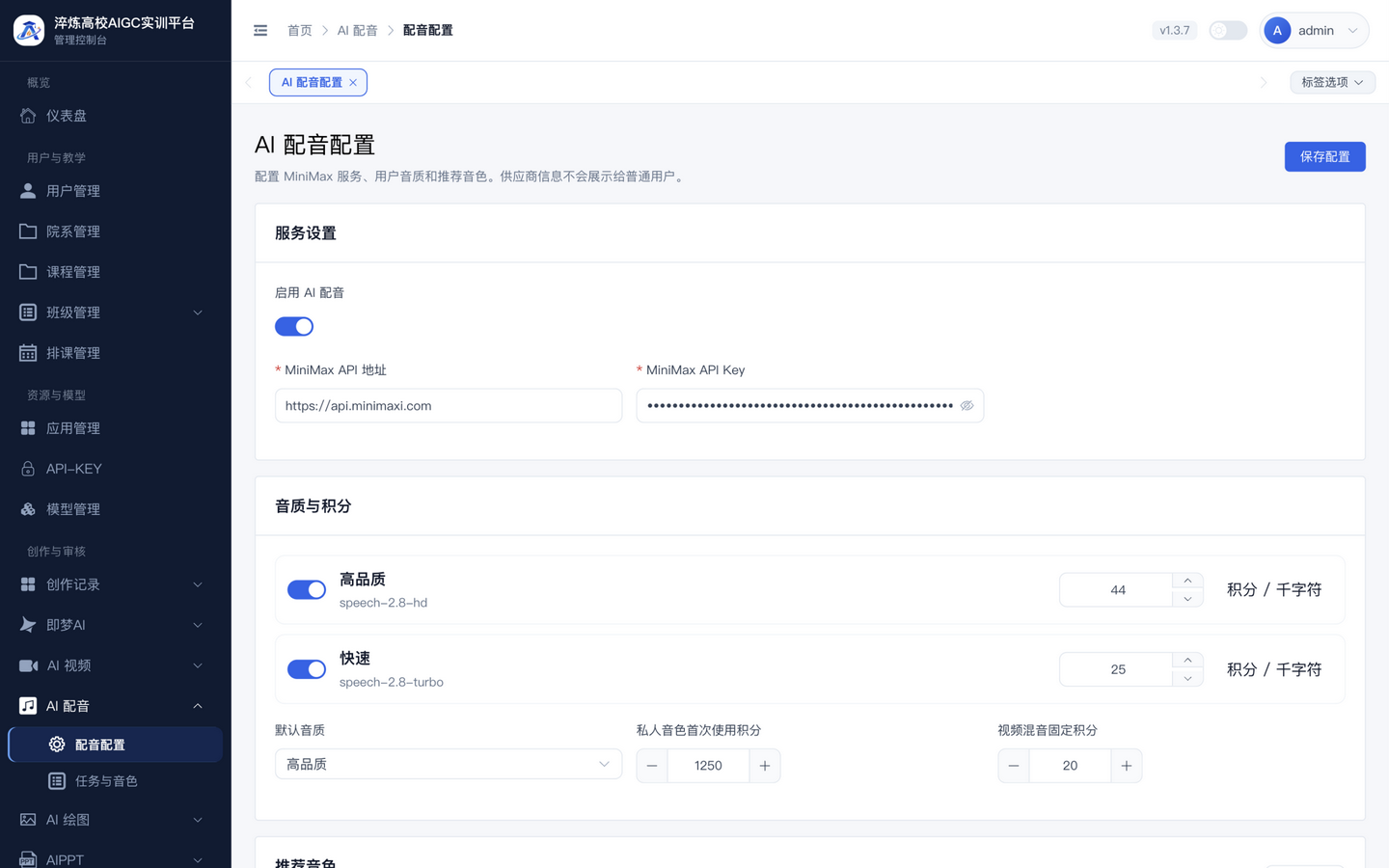This screenshot has height=868, width=1389.
Task: Click the API-KEY lock icon
Action: click(x=28, y=469)
